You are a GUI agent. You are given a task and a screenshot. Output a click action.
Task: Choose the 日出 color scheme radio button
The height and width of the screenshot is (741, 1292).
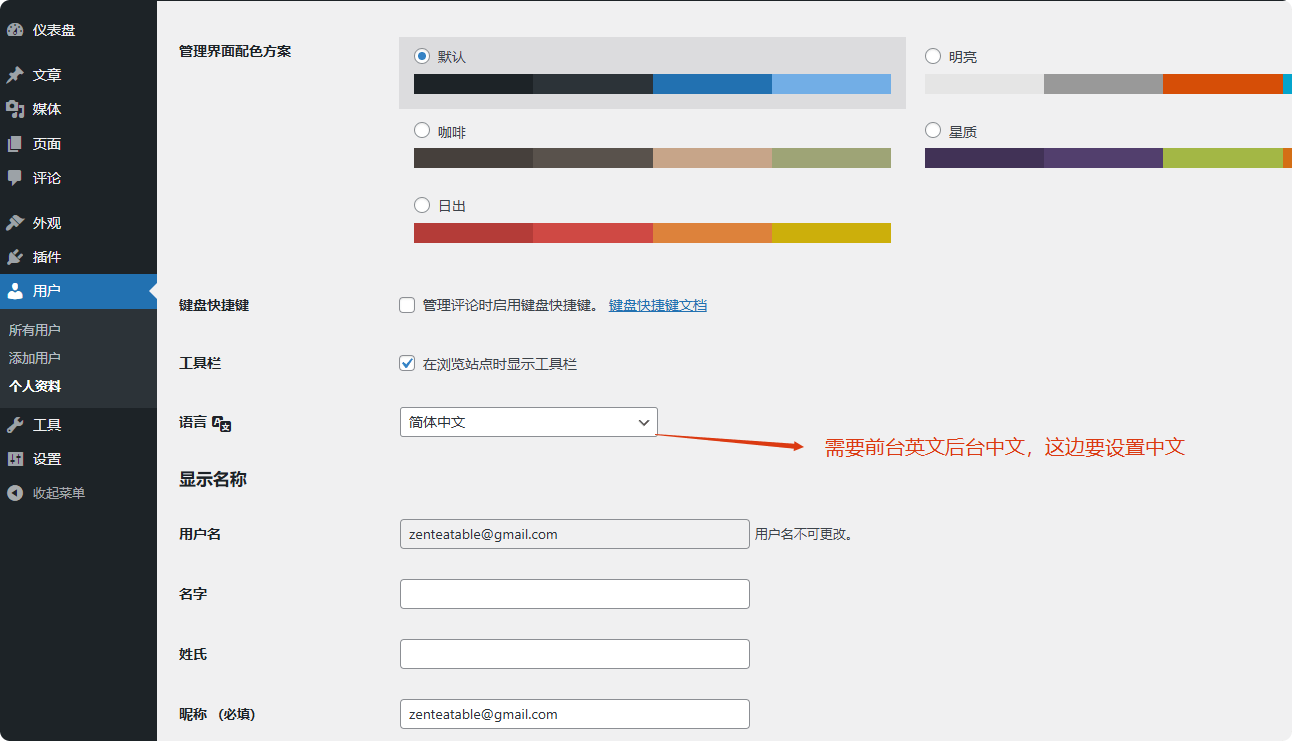(422, 205)
